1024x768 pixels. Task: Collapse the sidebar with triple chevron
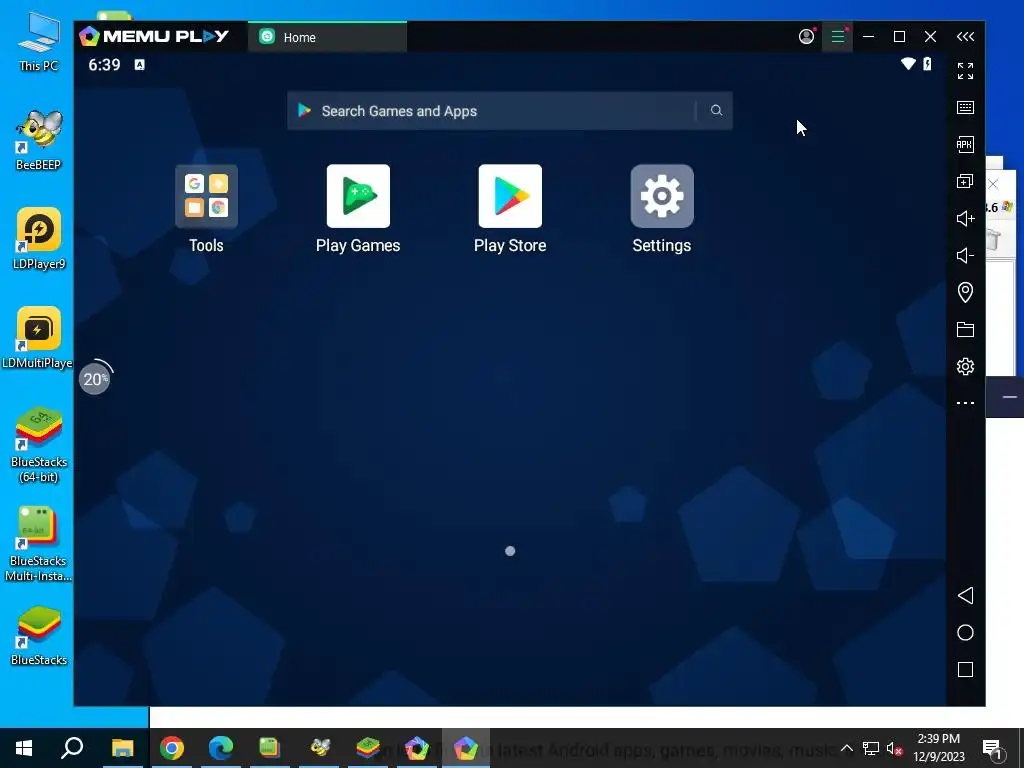965,37
